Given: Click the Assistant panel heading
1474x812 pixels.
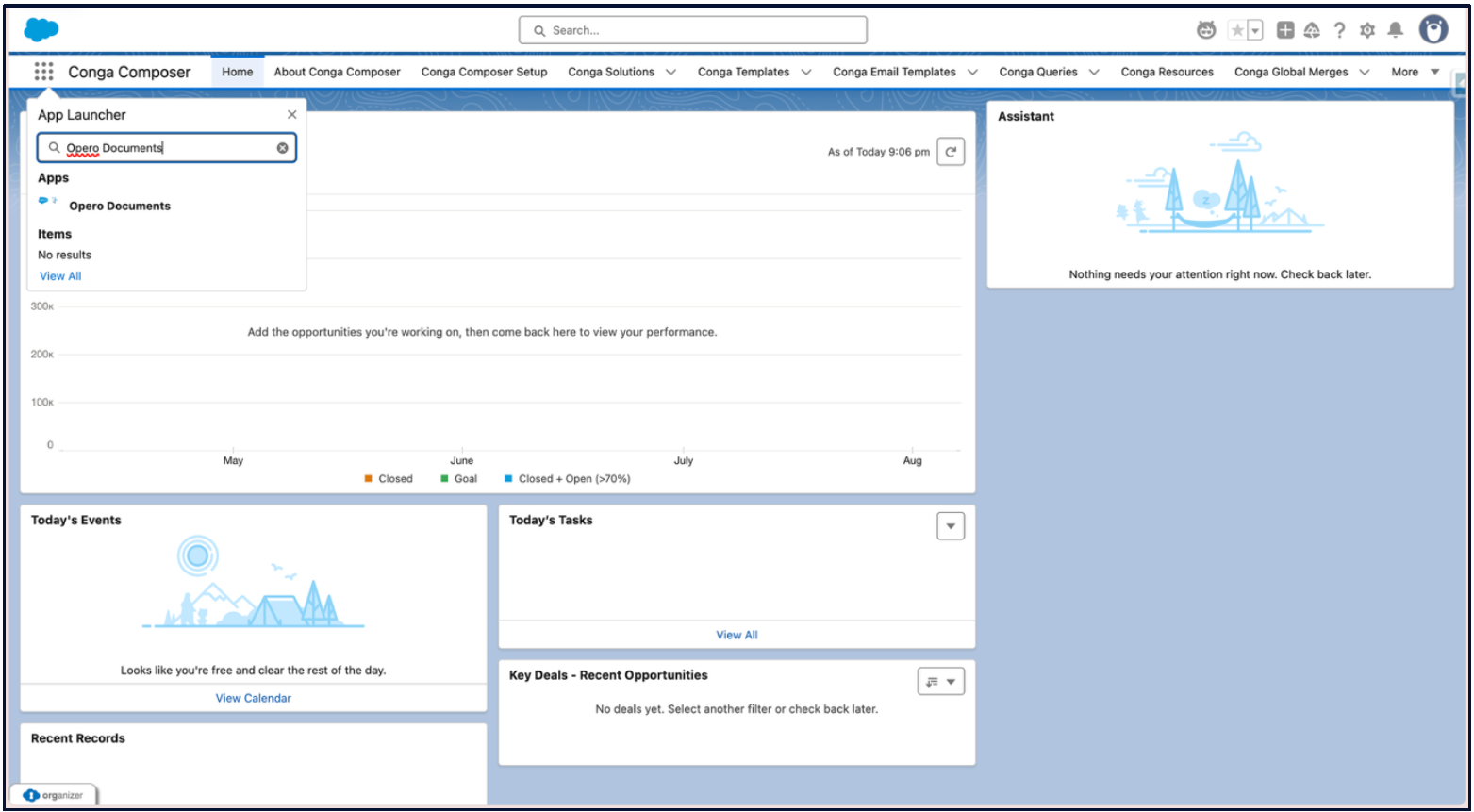Looking at the screenshot, I should 1026,116.
